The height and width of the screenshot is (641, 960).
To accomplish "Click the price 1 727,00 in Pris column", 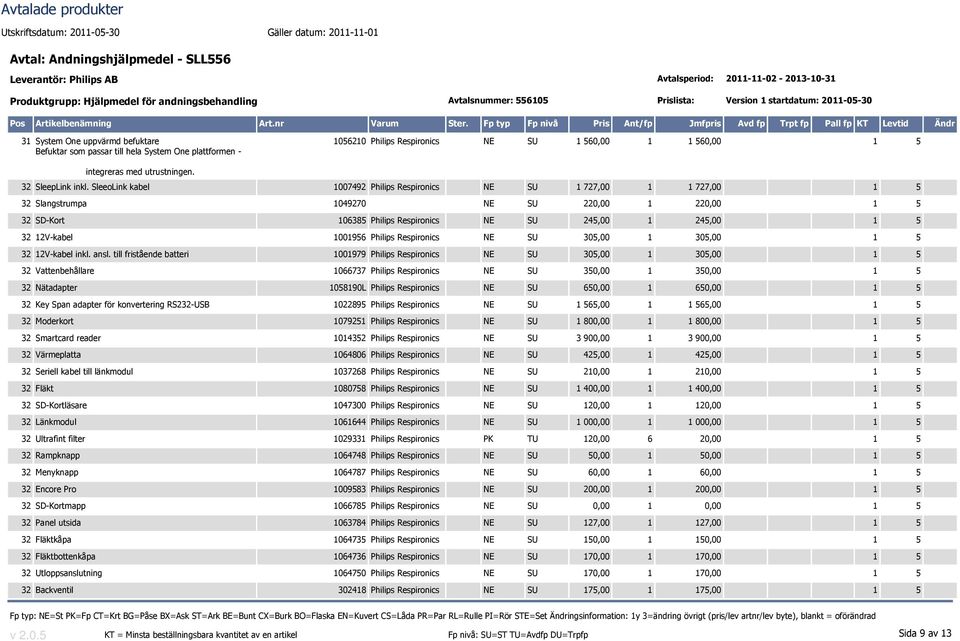I will pyautogui.click(x=593, y=187).
